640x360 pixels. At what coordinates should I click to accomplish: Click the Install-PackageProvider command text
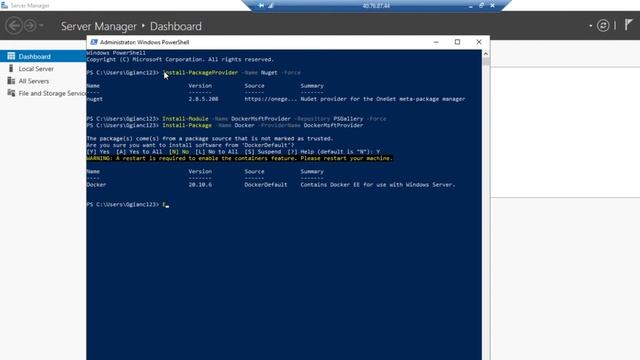[200, 72]
